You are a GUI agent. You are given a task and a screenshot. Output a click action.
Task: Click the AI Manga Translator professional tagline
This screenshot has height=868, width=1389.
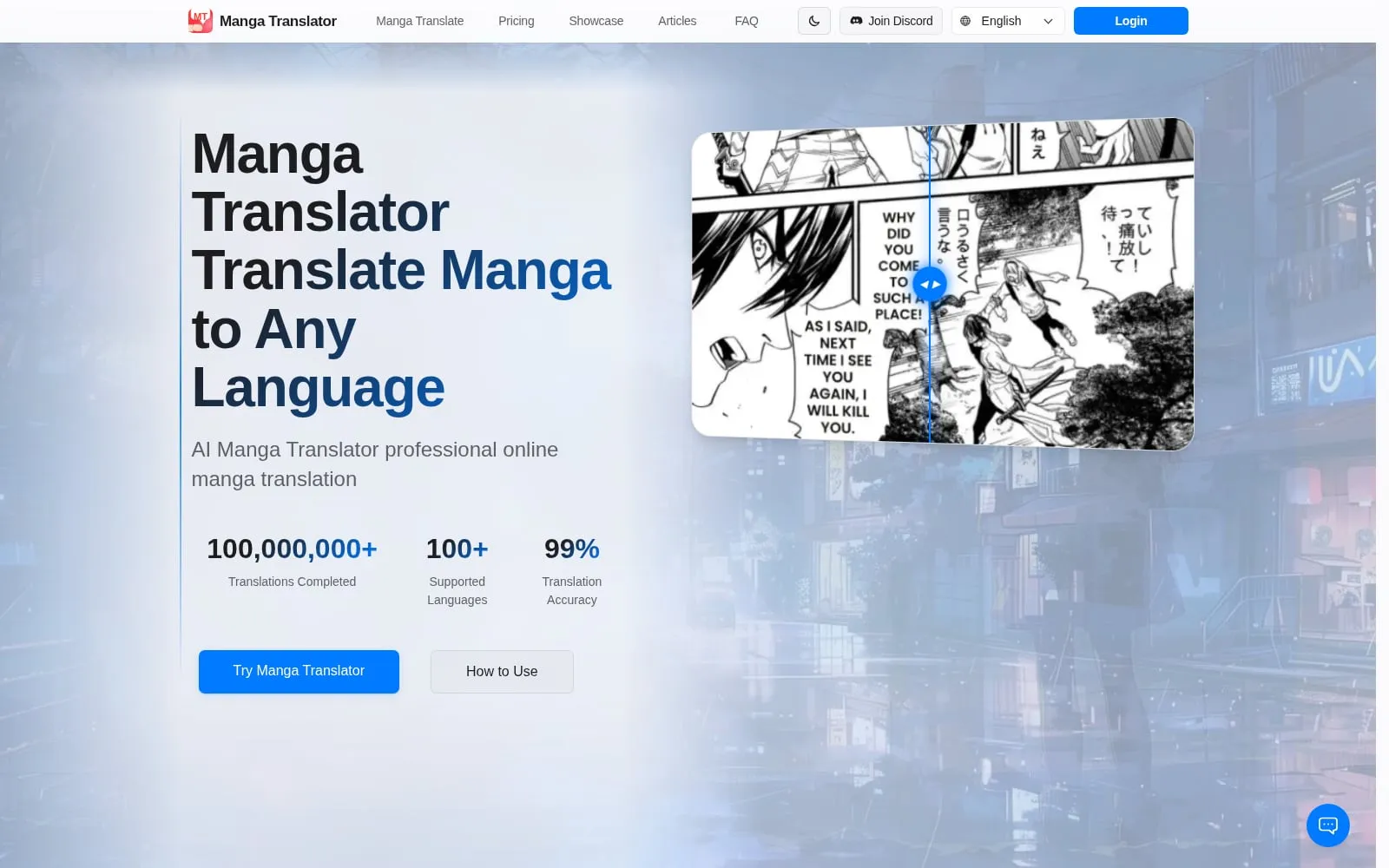click(375, 464)
